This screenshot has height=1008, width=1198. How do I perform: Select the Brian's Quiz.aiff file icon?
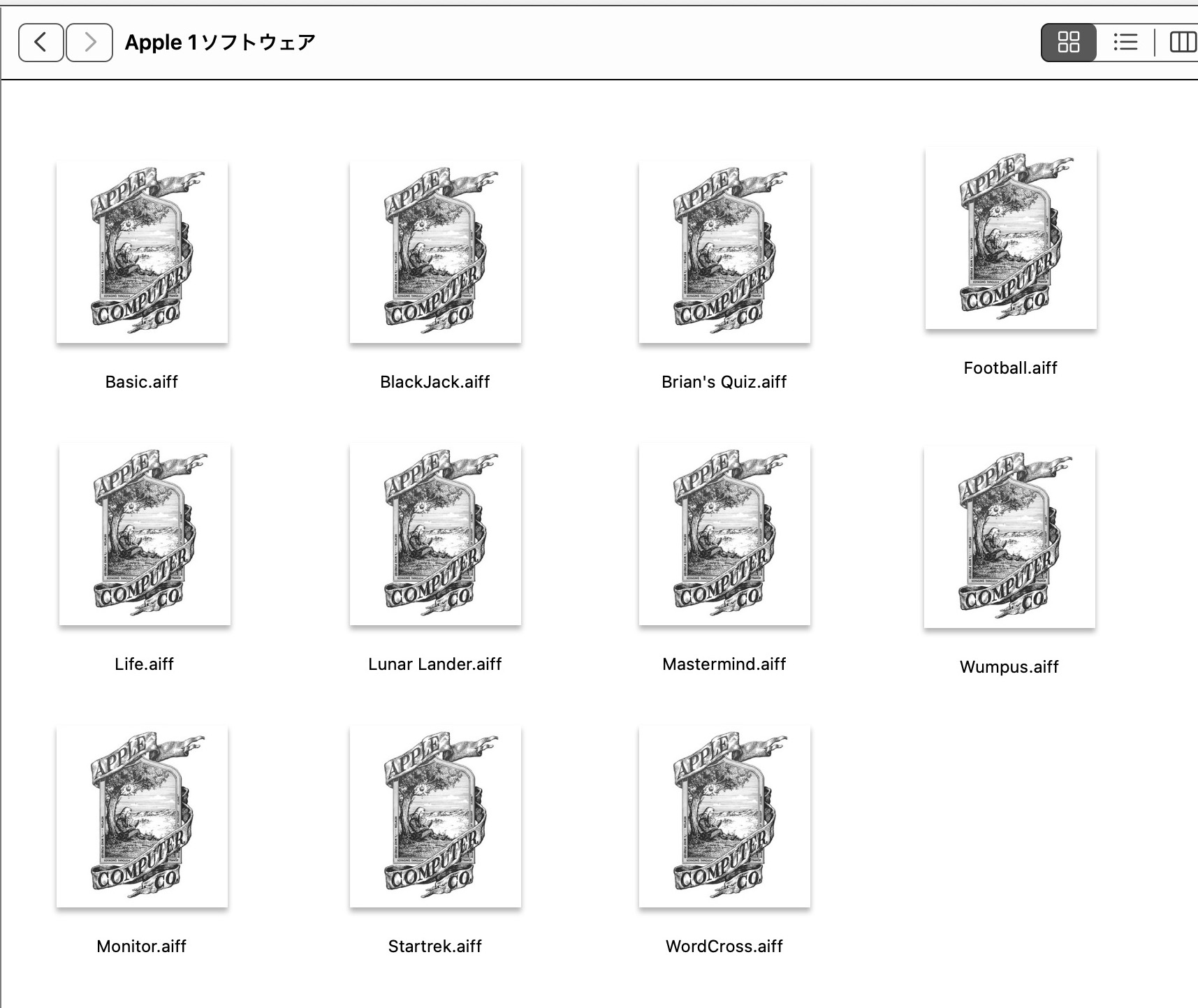pos(724,251)
